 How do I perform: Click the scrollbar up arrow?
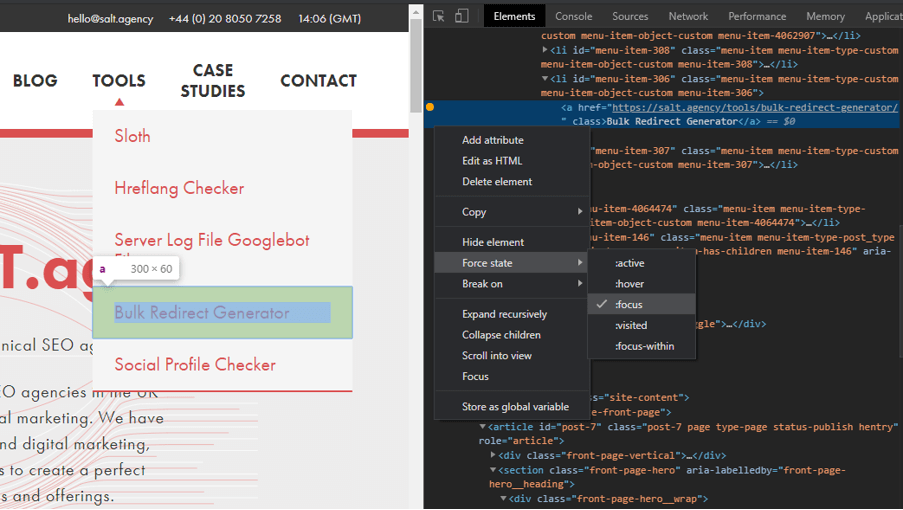(416, 12)
